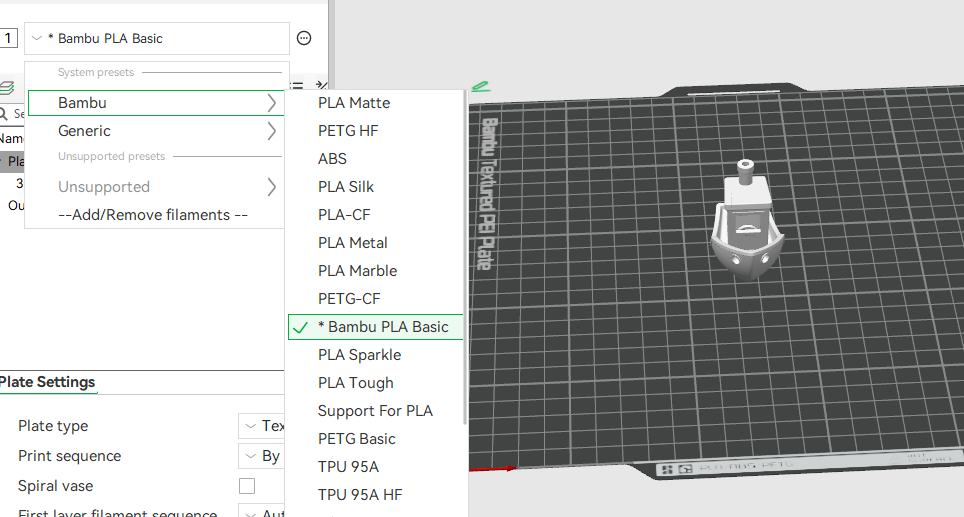Click the green pencil icon above the plate

pos(480,86)
